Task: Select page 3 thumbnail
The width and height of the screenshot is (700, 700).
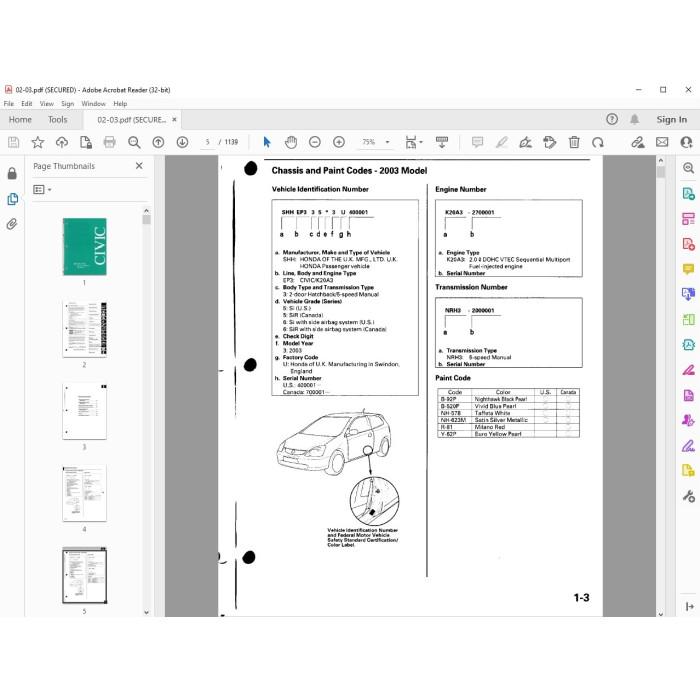Action: [x=84, y=411]
